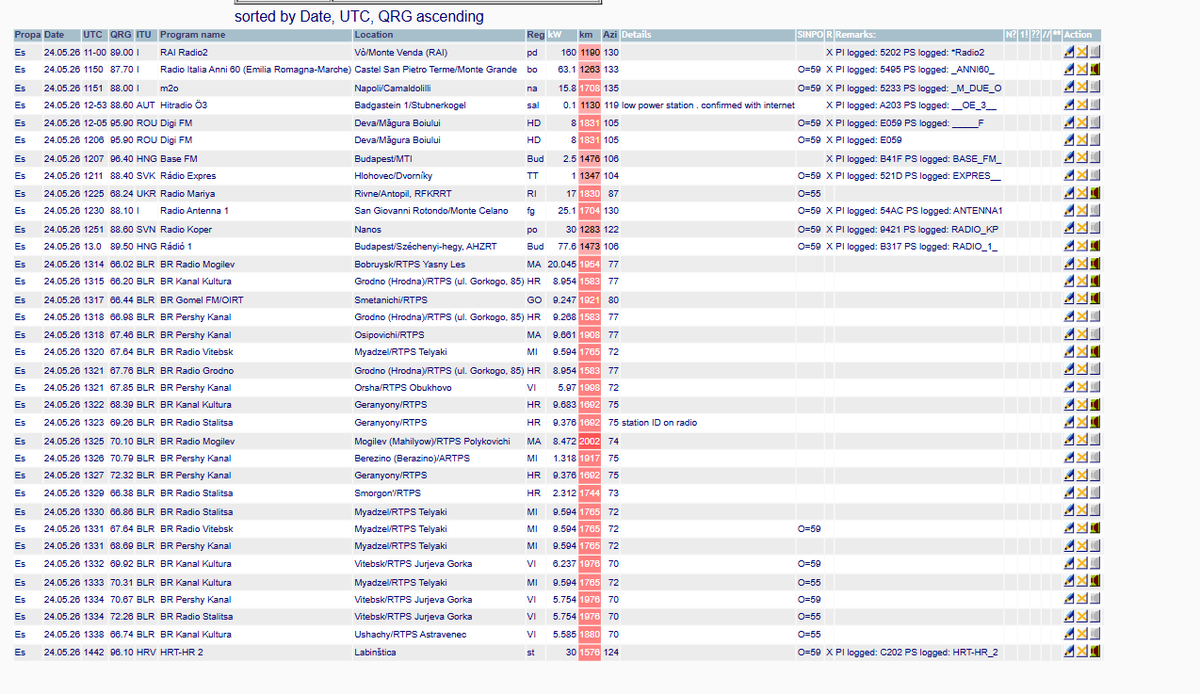Delete the Rádio Expres log entry
This screenshot has height=694, width=1200.
(1082, 175)
